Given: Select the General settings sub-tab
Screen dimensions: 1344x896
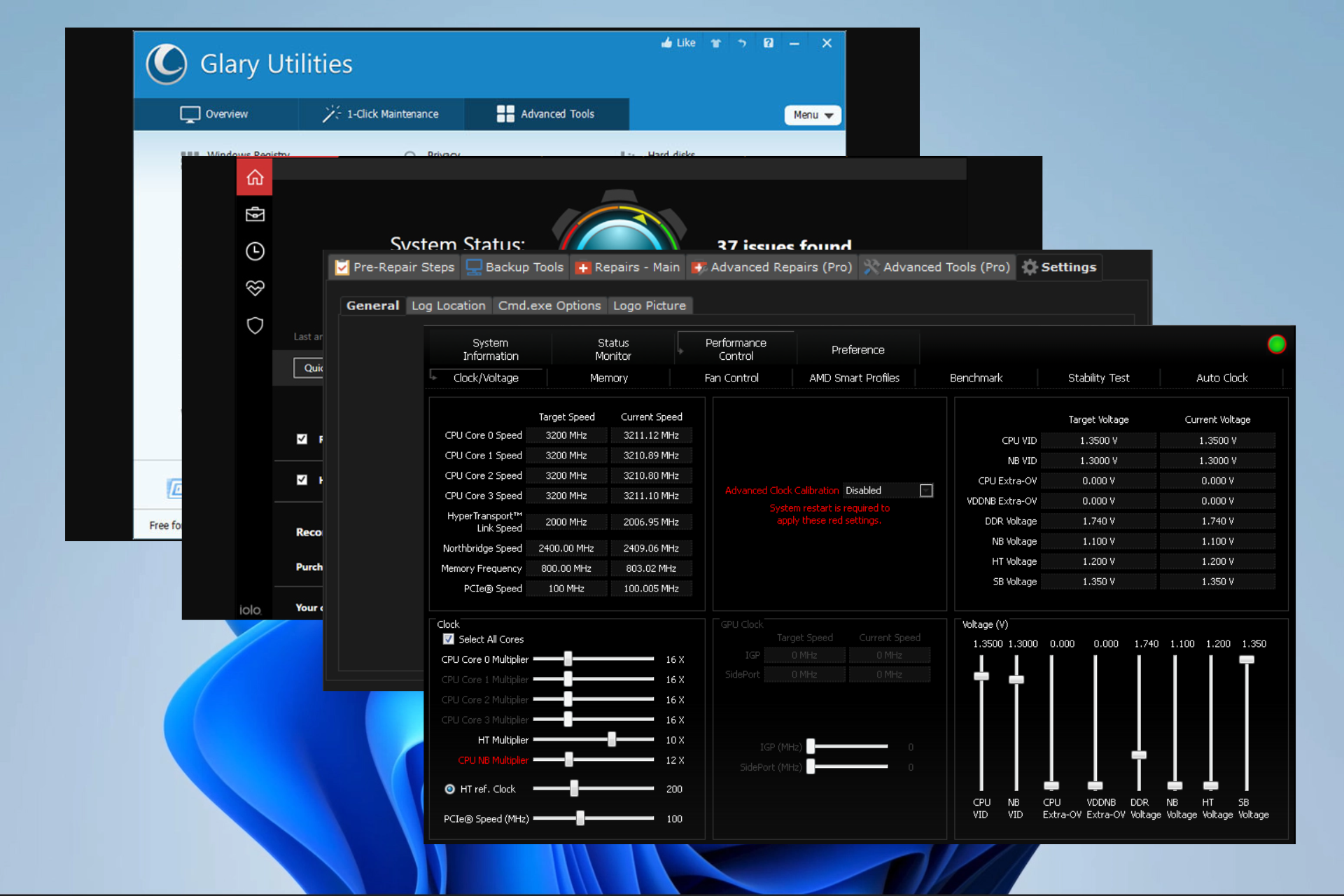Looking at the screenshot, I should point(372,306).
